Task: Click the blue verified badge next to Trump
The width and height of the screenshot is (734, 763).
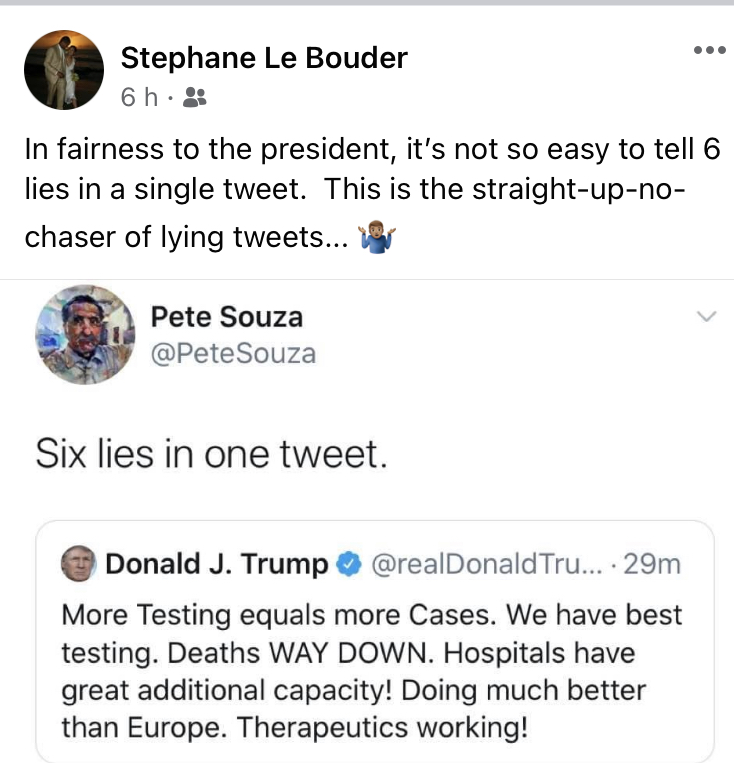Action: (x=348, y=565)
